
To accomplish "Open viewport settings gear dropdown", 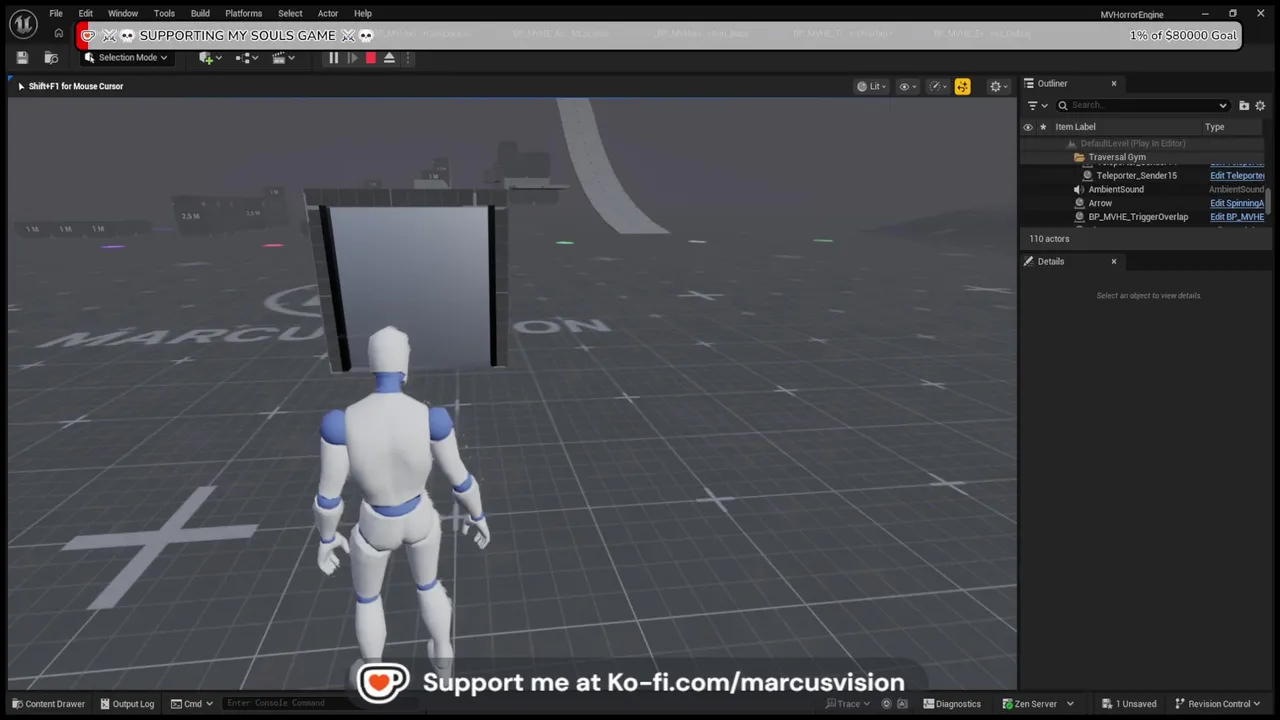I will tap(998, 87).
